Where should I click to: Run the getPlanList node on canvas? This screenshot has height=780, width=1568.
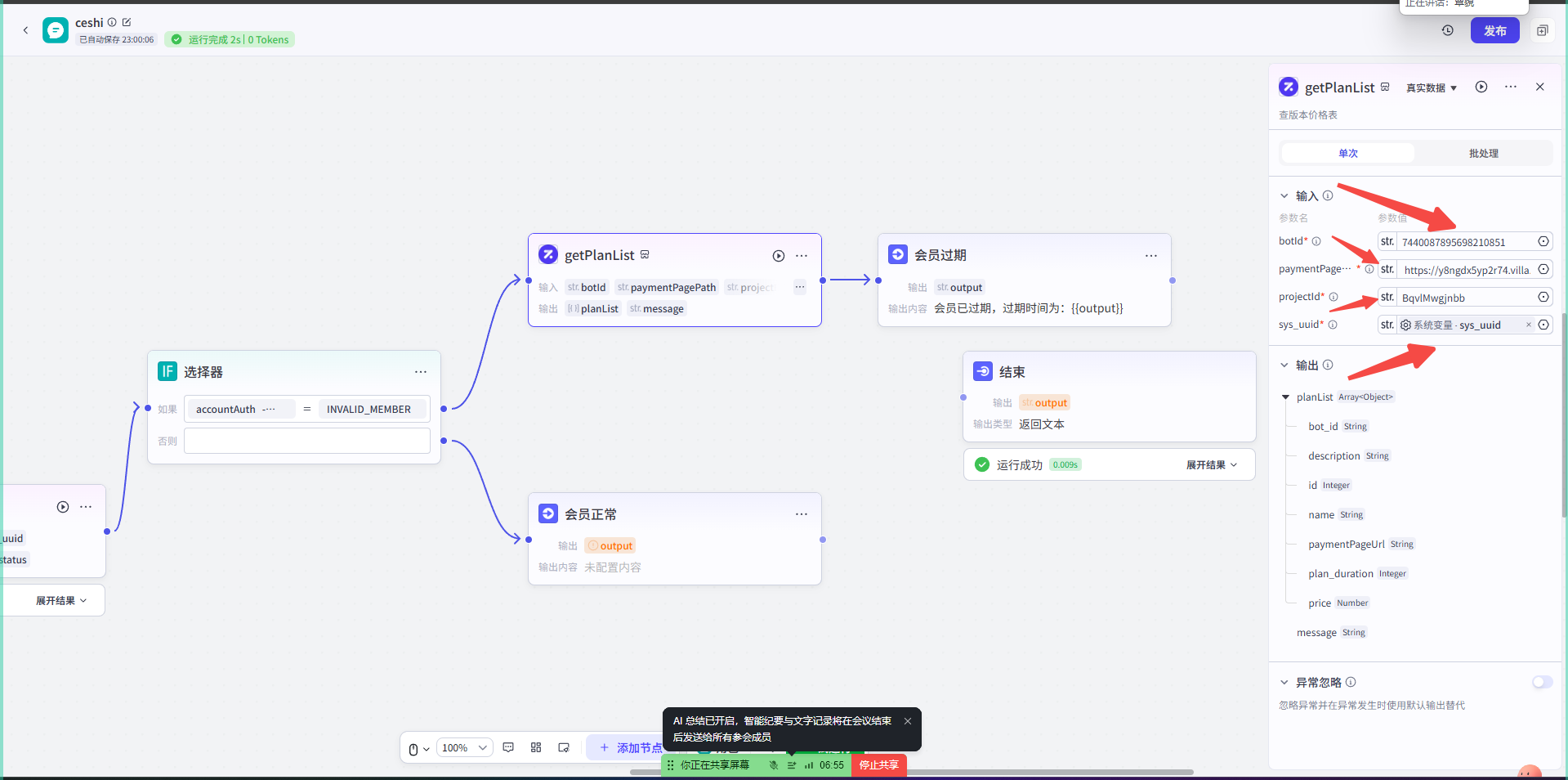pyautogui.click(x=779, y=256)
